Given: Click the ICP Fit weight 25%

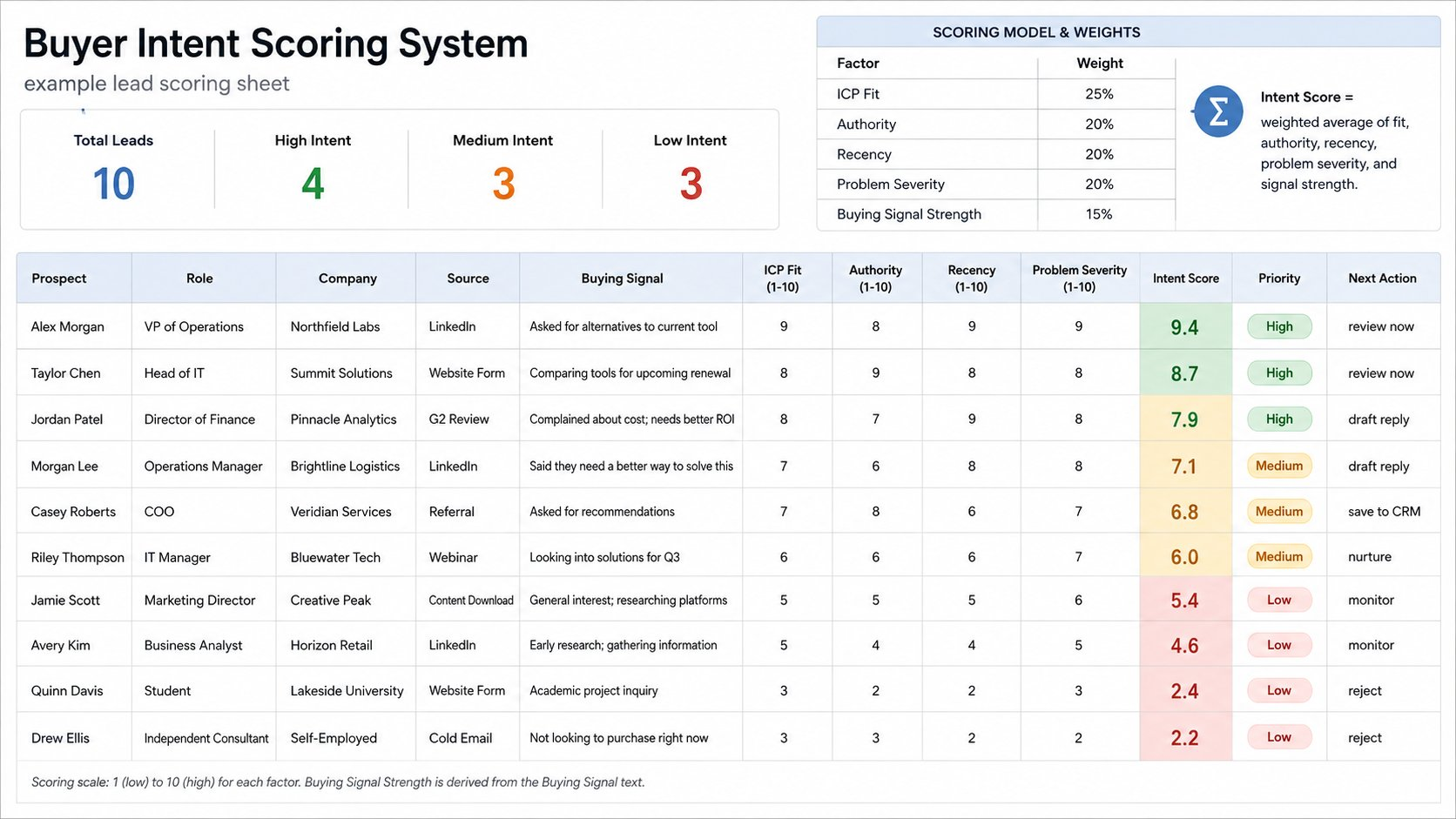Looking at the screenshot, I should [x=1099, y=94].
